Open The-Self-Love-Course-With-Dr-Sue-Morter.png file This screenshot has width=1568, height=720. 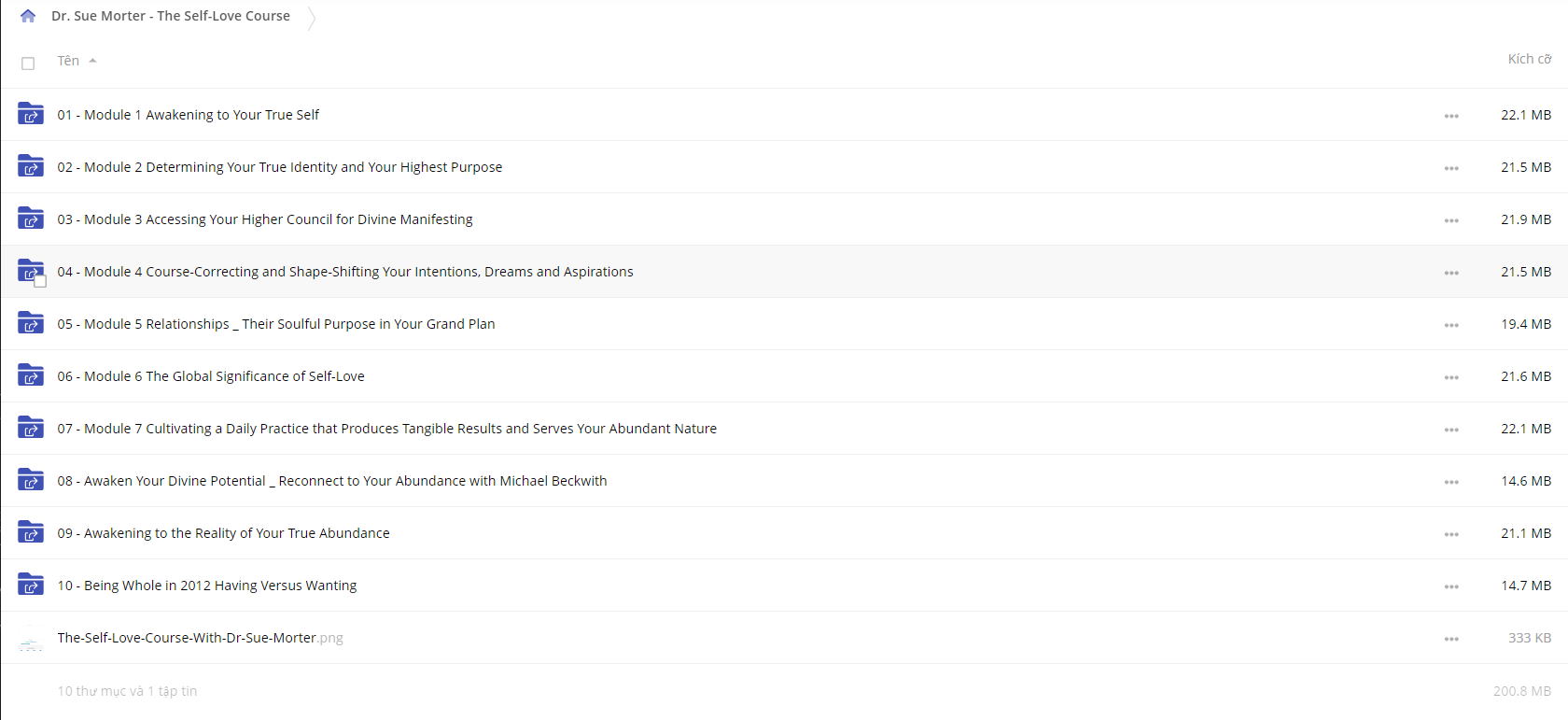201,638
